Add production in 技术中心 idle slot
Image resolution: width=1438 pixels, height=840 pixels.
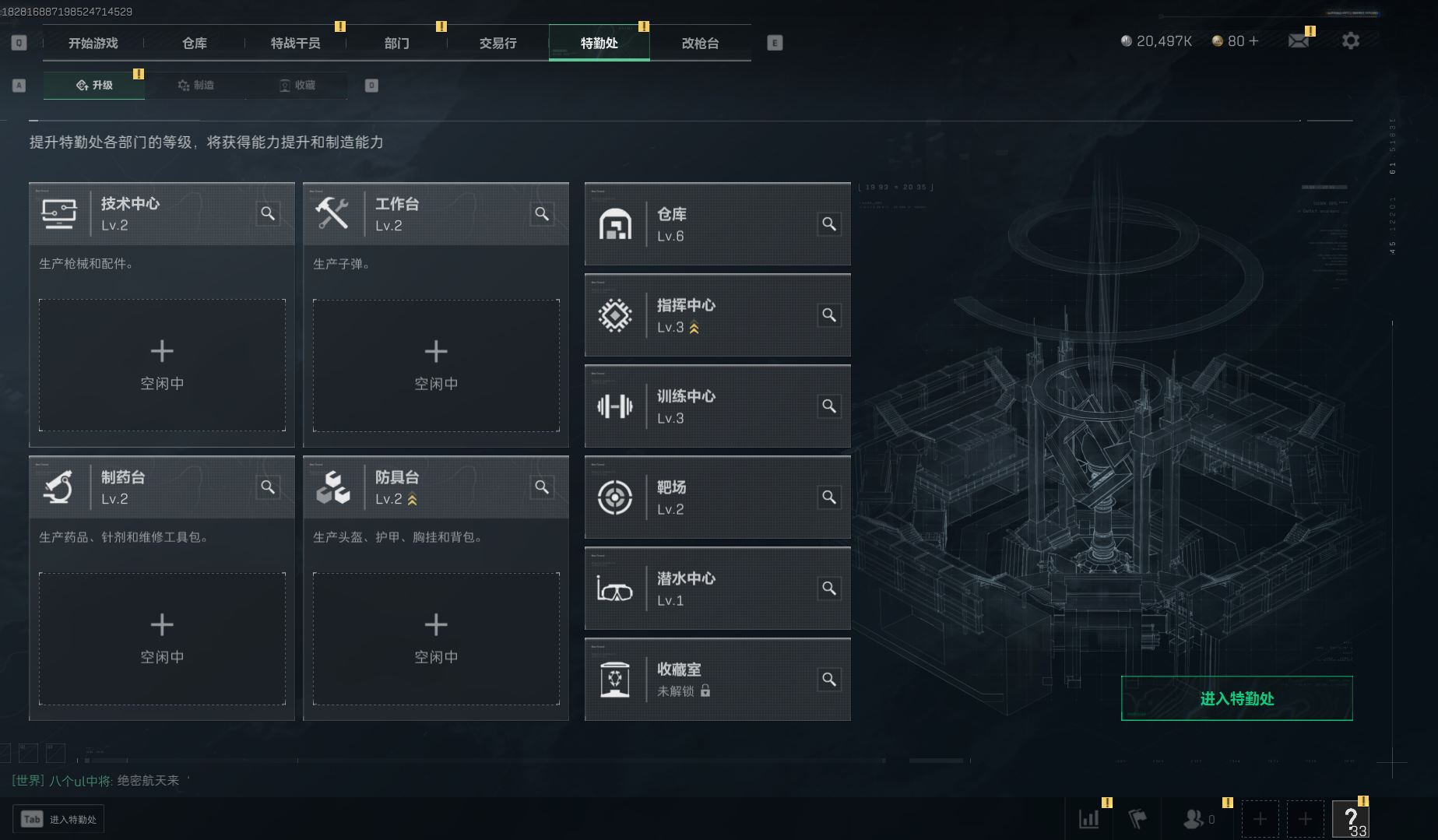pyautogui.click(x=162, y=365)
